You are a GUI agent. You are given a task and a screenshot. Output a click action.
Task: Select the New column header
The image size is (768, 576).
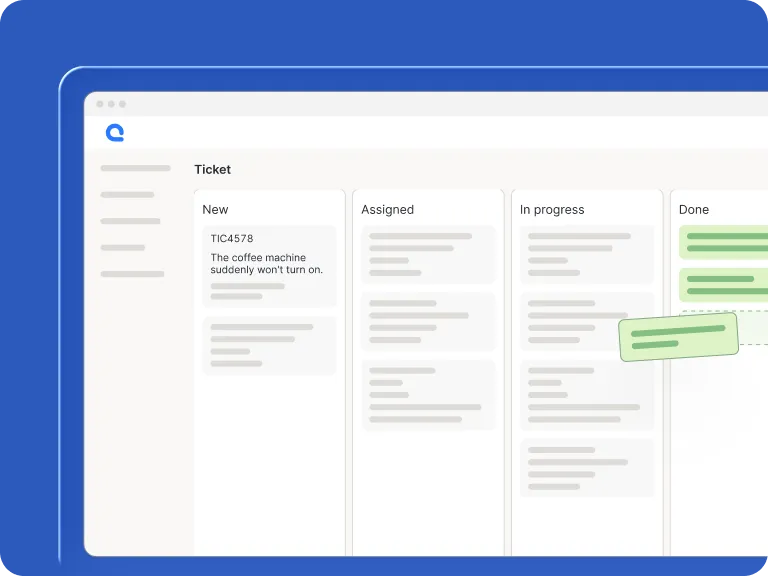pyautogui.click(x=215, y=210)
